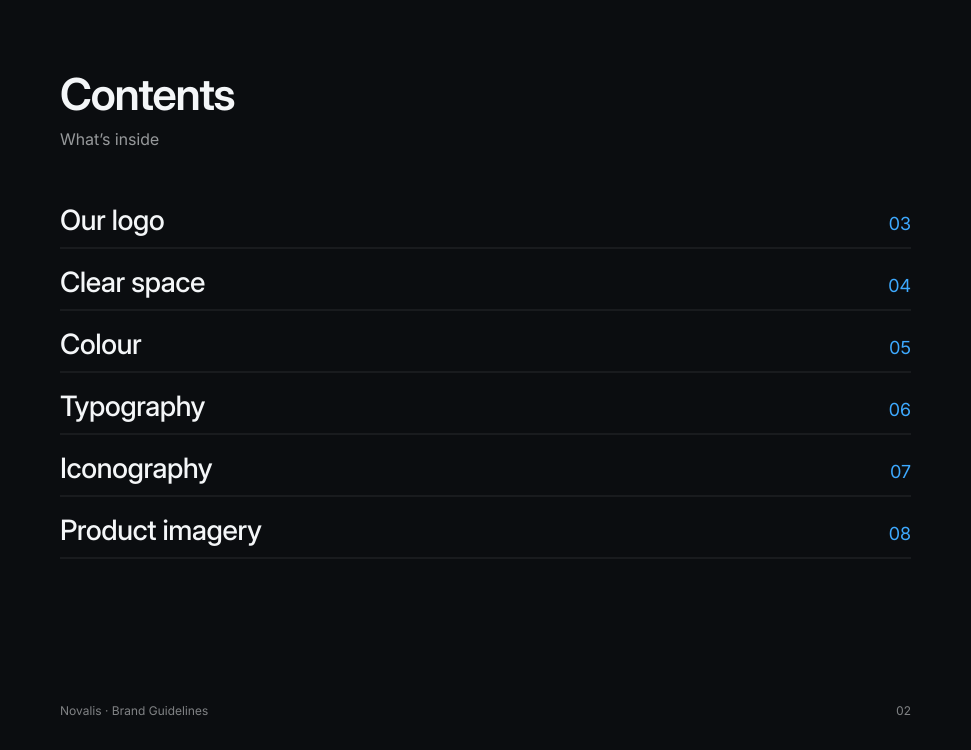The image size is (971, 750).
Task: Click page number 04
Action: click(899, 286)
